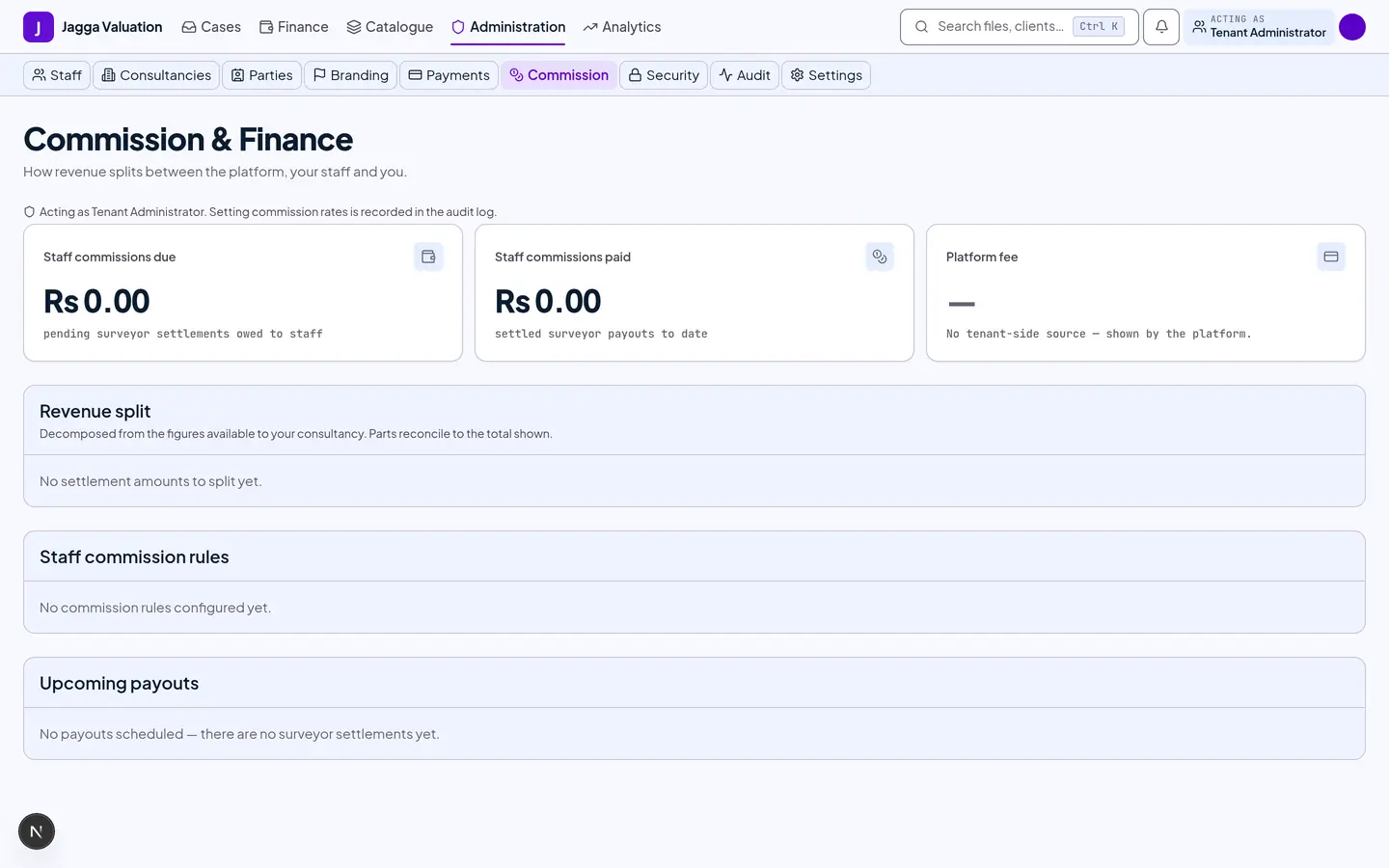This screenshot has height=868, width=1389.
Task: Open the Analytics section
Action: pos(622,27)
